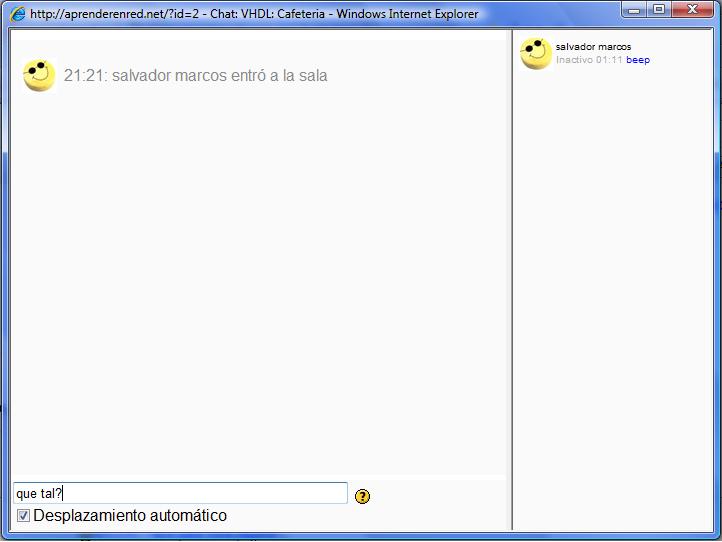Click the horizontal divider above the message input
The width and height of the screenshot is (722, 542).
pos(260,476)
